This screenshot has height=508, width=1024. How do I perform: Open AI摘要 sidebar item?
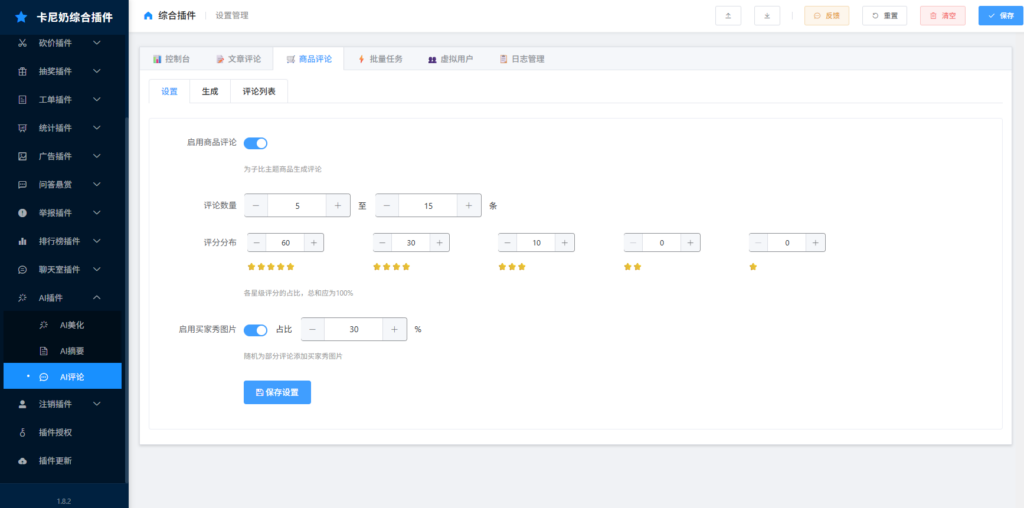(71, 351)
